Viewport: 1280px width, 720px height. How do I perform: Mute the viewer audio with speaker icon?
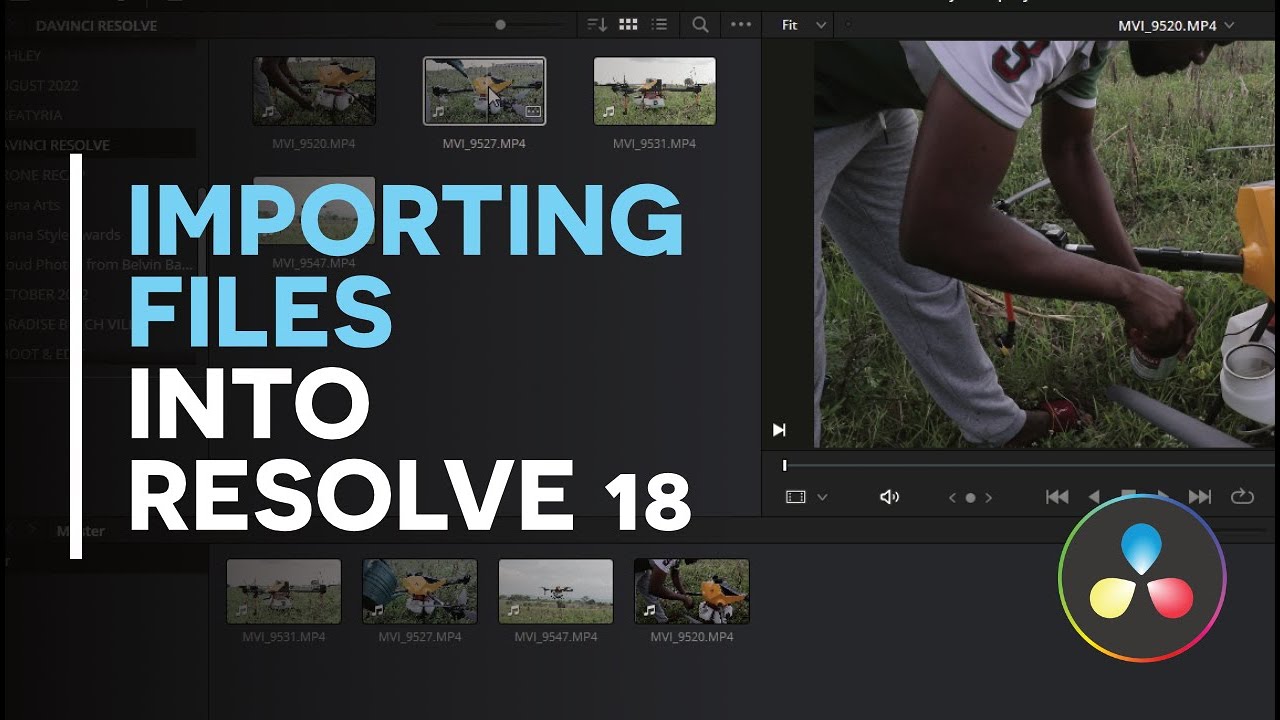889,497
